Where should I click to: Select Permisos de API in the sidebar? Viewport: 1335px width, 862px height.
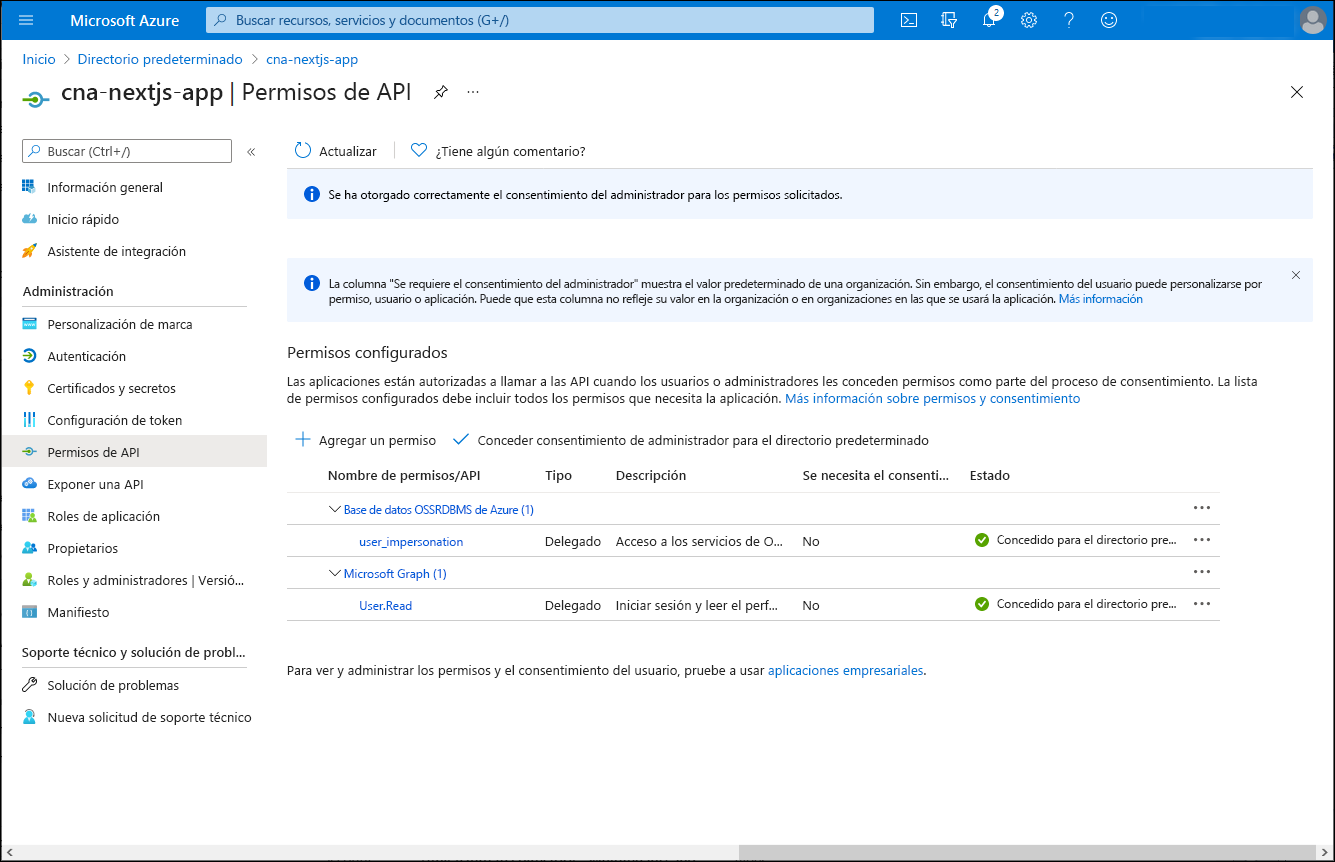(x=134, y=452)
